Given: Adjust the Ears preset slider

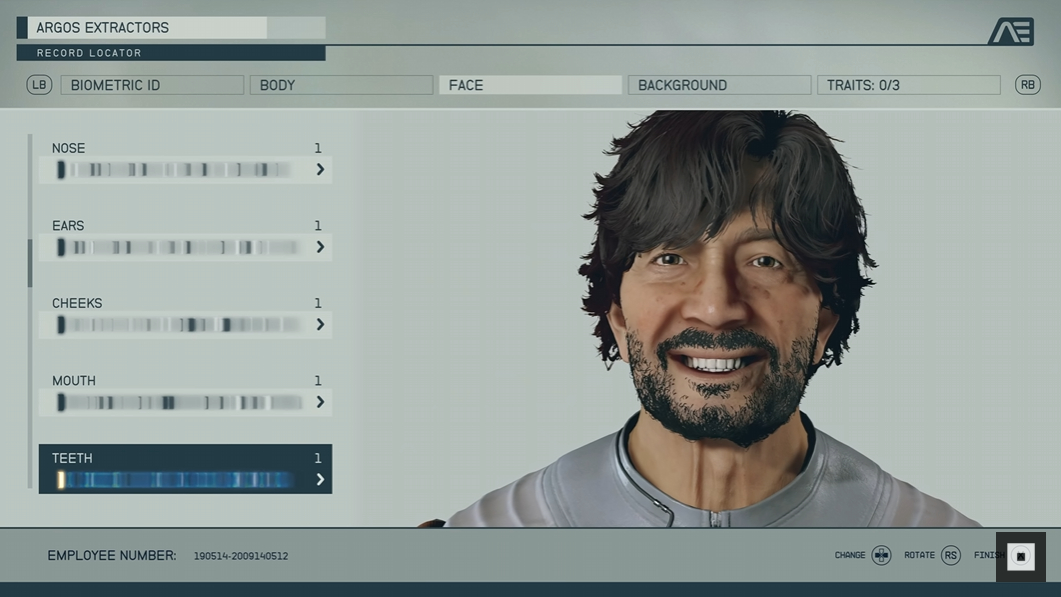Looking at the screenshot, I should click(x=179, y=247).
